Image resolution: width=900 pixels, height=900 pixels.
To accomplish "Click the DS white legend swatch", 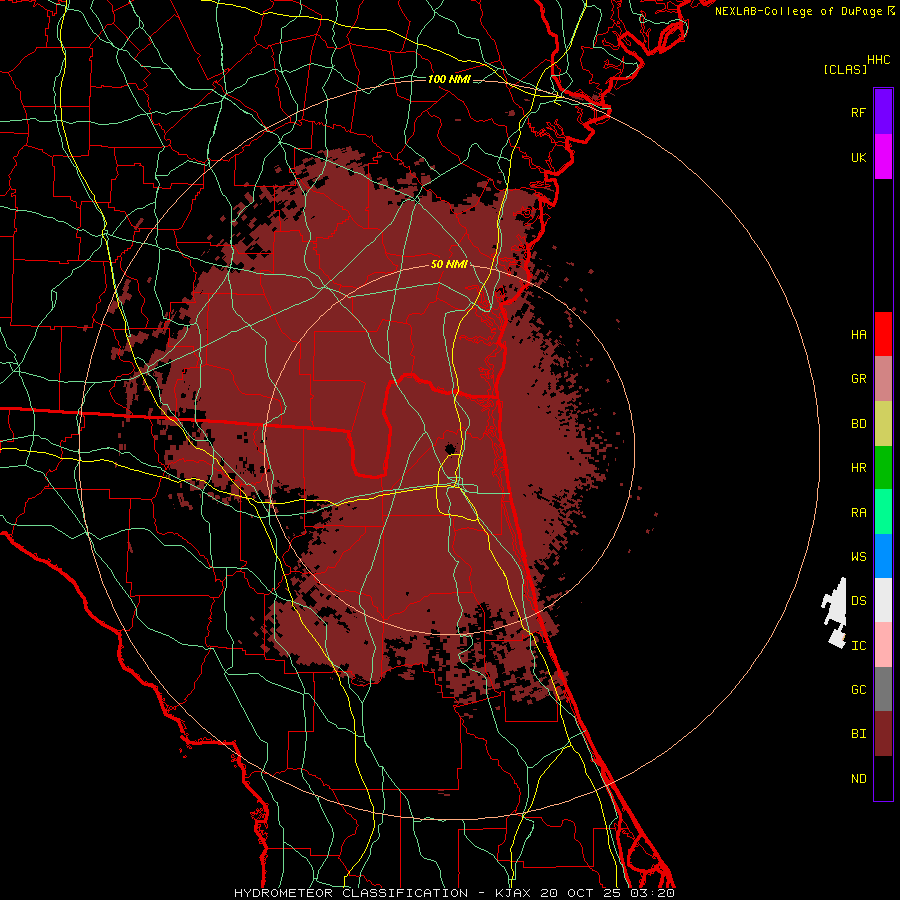I will [x=883, y=600].
